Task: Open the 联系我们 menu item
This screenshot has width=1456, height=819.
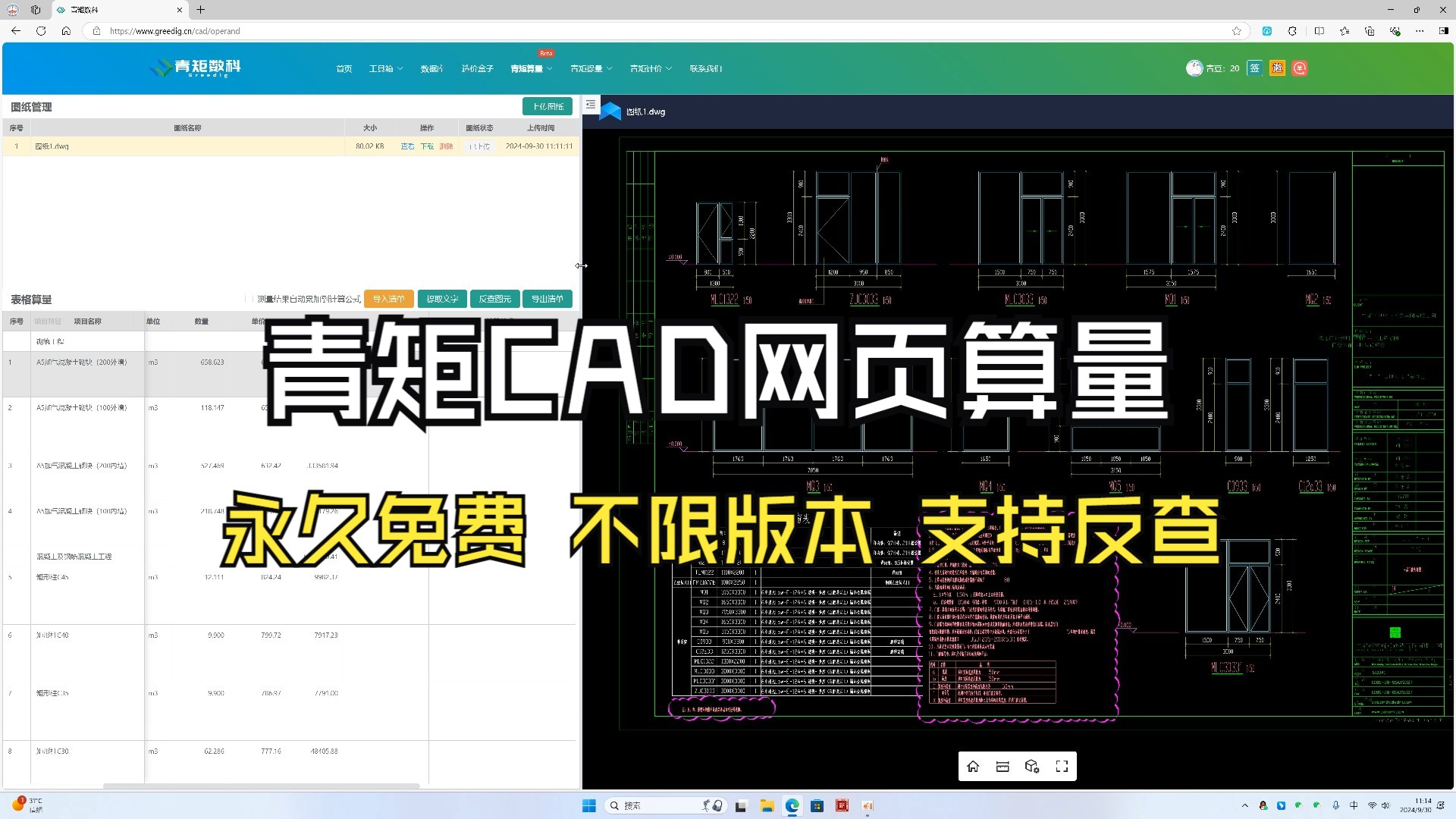Action: click(705, 68)
